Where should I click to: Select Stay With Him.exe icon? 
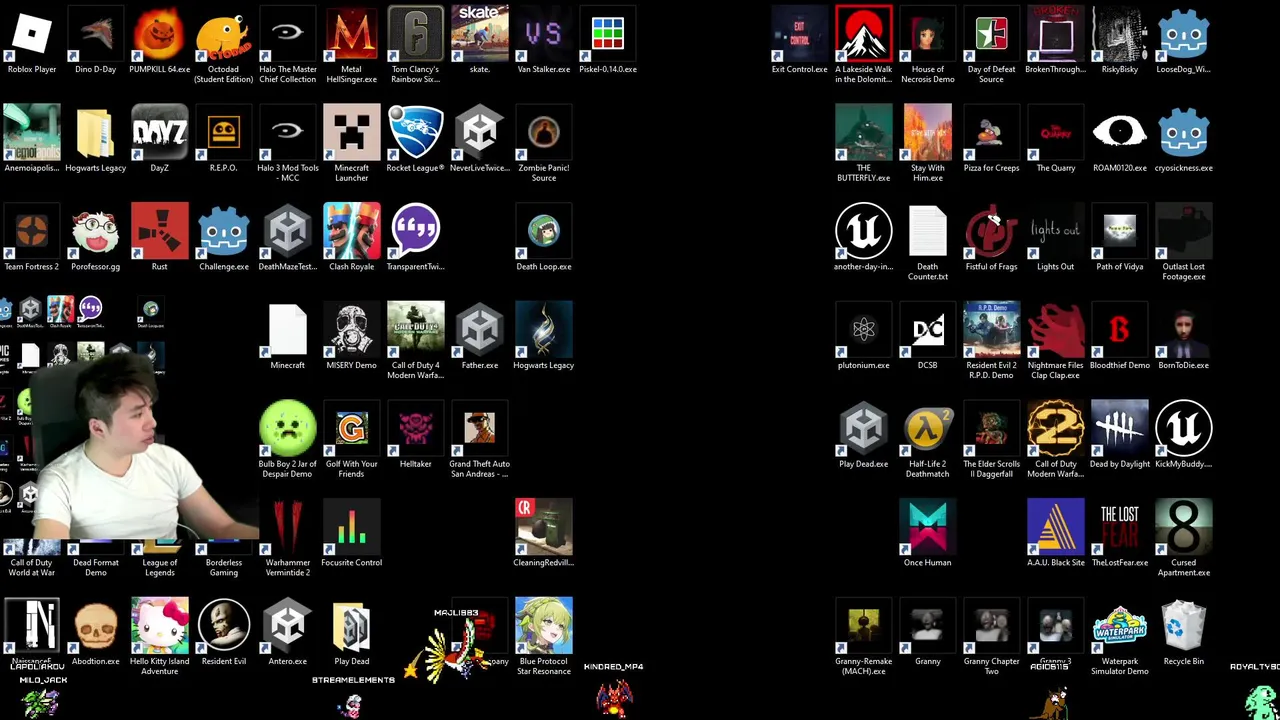pos(928,132)
